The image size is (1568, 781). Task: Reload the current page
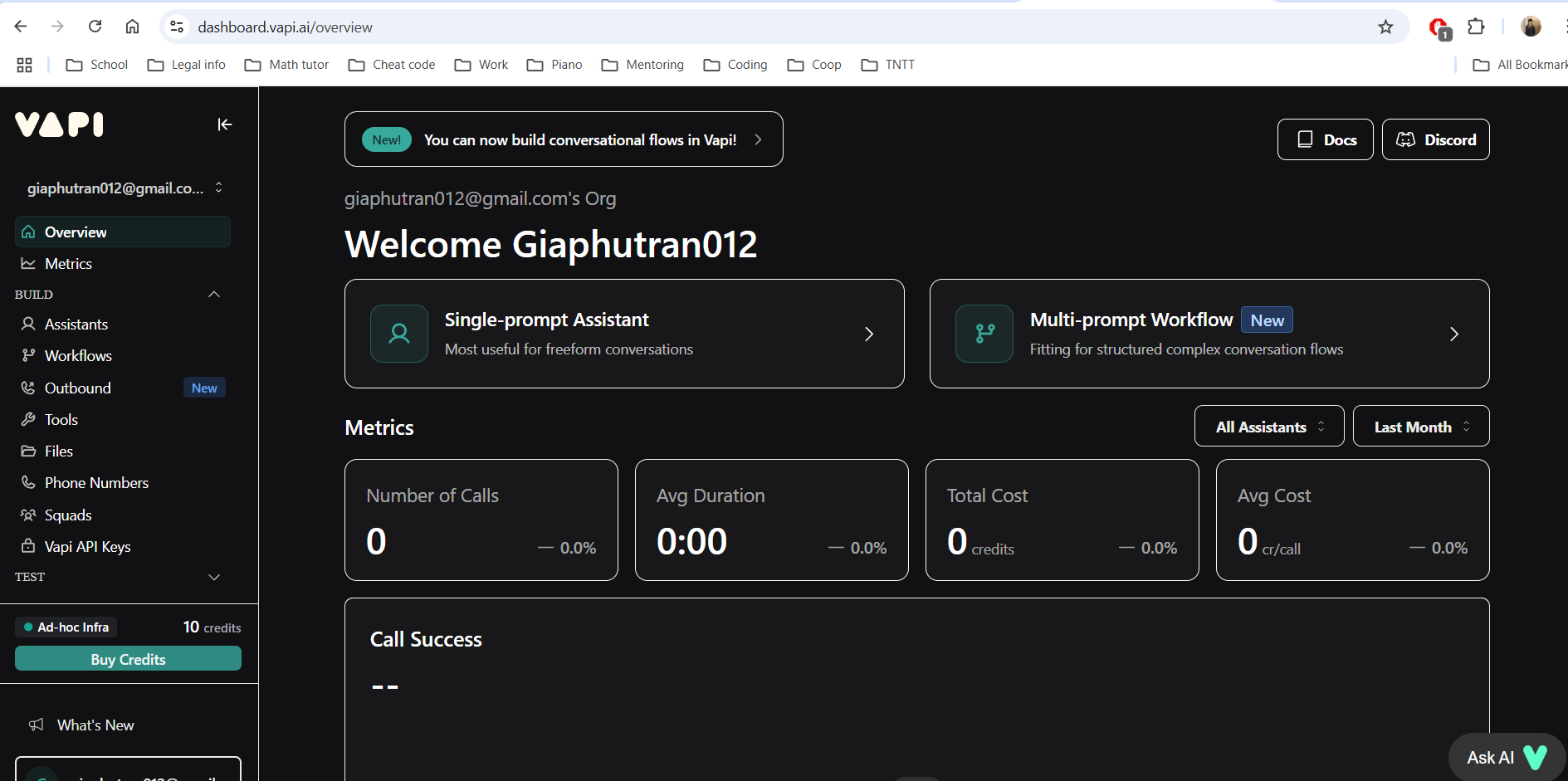95,27
